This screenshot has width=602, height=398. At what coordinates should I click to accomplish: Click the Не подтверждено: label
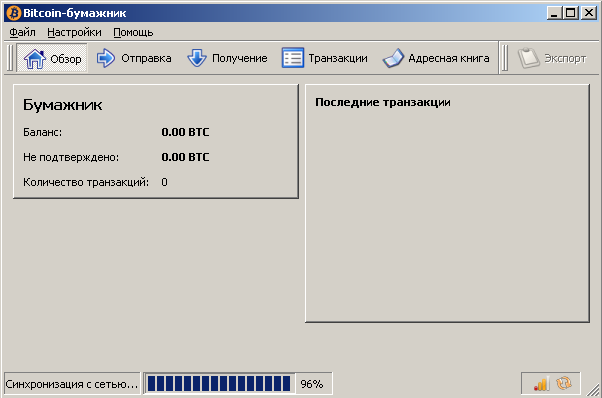(x=71, y=157)
